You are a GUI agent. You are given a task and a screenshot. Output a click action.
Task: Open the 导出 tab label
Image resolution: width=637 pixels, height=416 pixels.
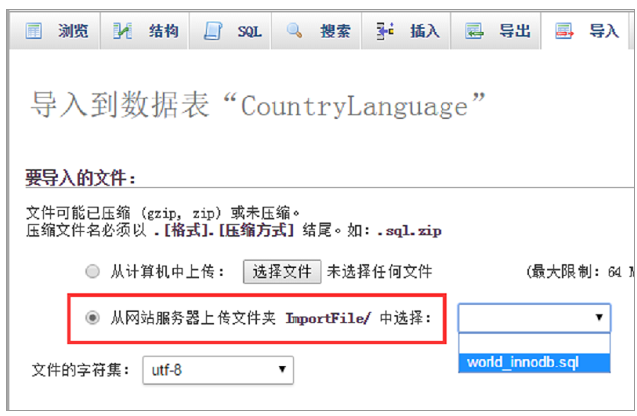(512, 31)
